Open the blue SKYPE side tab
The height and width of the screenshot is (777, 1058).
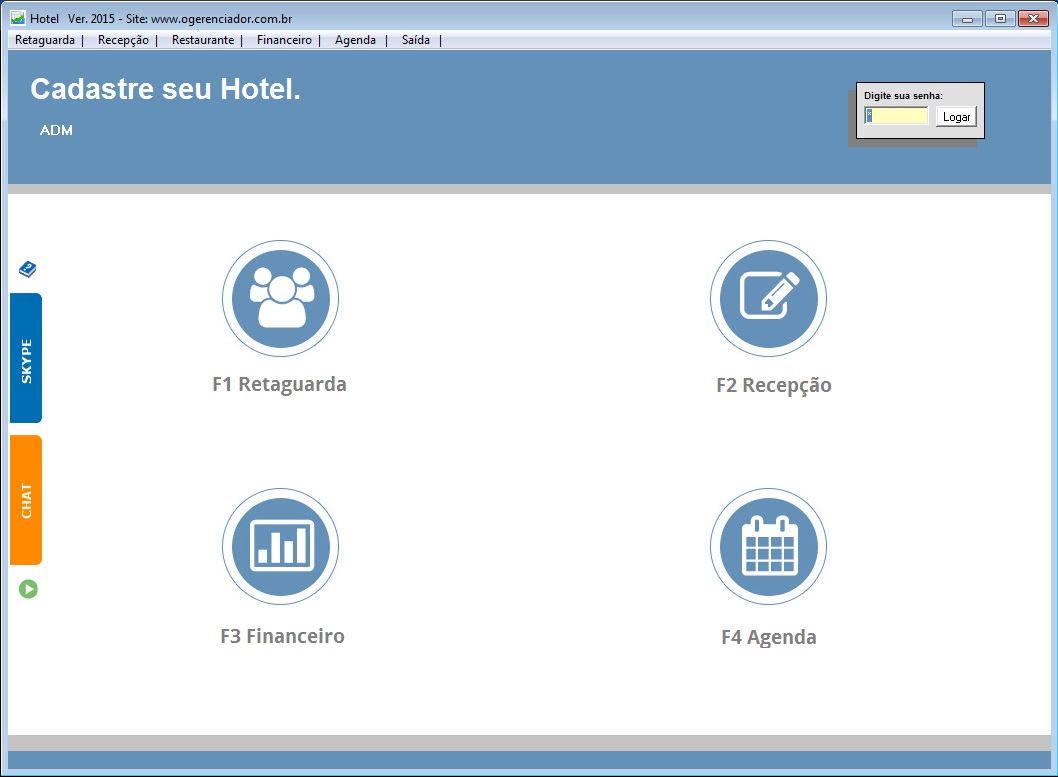tap(26, 358)
